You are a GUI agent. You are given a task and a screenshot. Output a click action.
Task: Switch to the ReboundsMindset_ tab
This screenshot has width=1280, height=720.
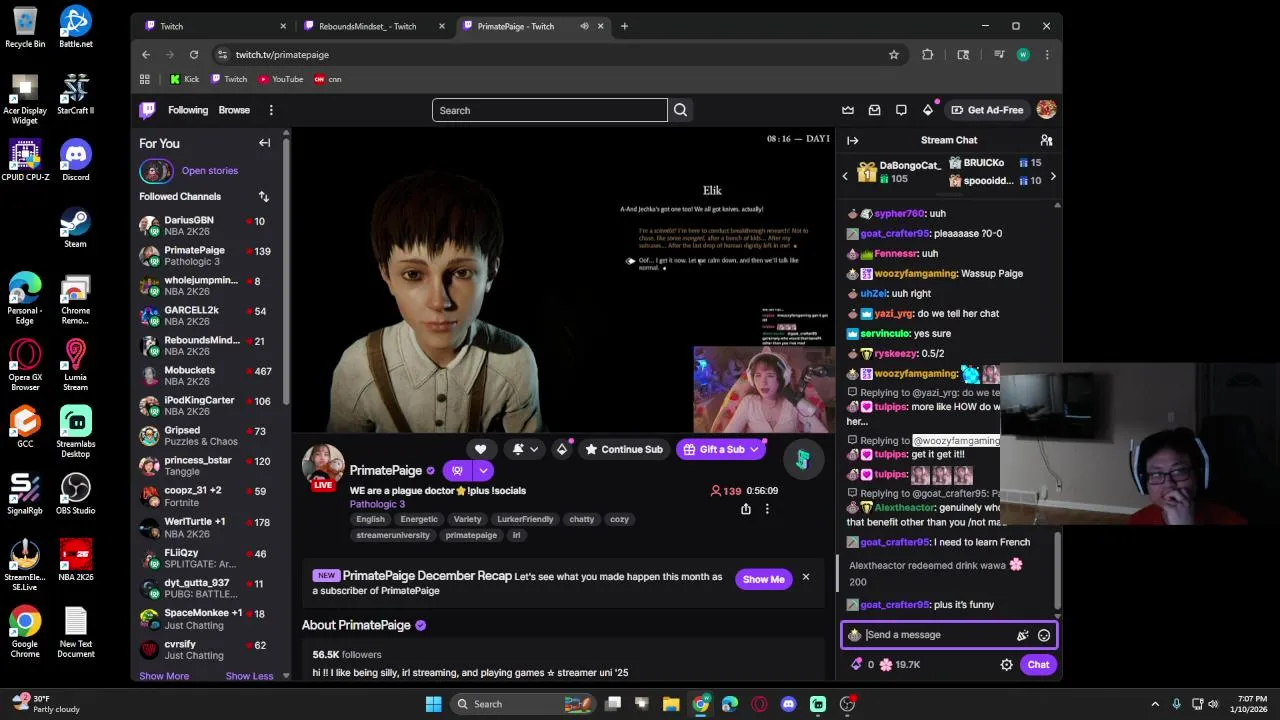[372, 26]
